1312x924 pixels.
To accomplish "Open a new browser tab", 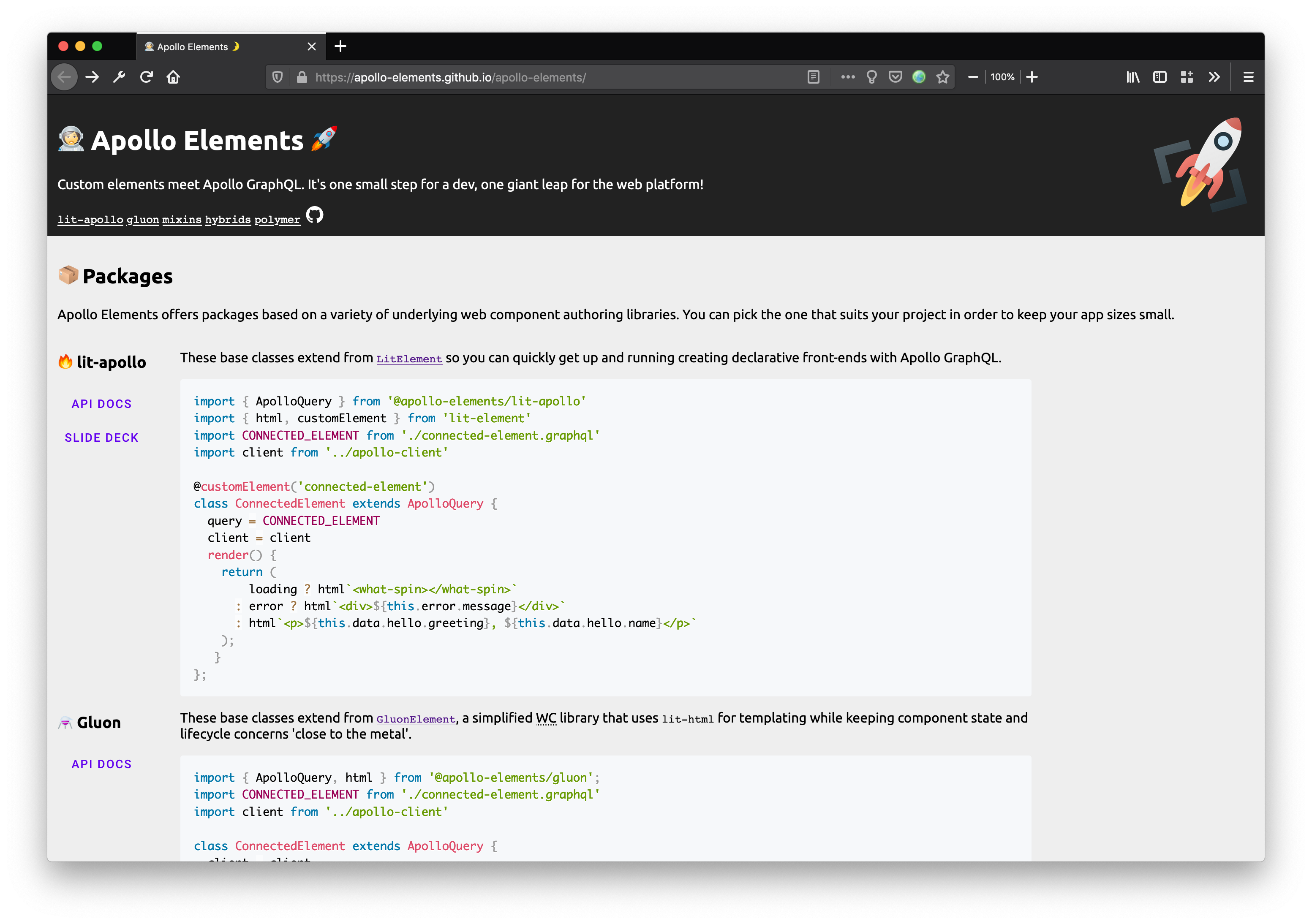I will pos(340,46).
